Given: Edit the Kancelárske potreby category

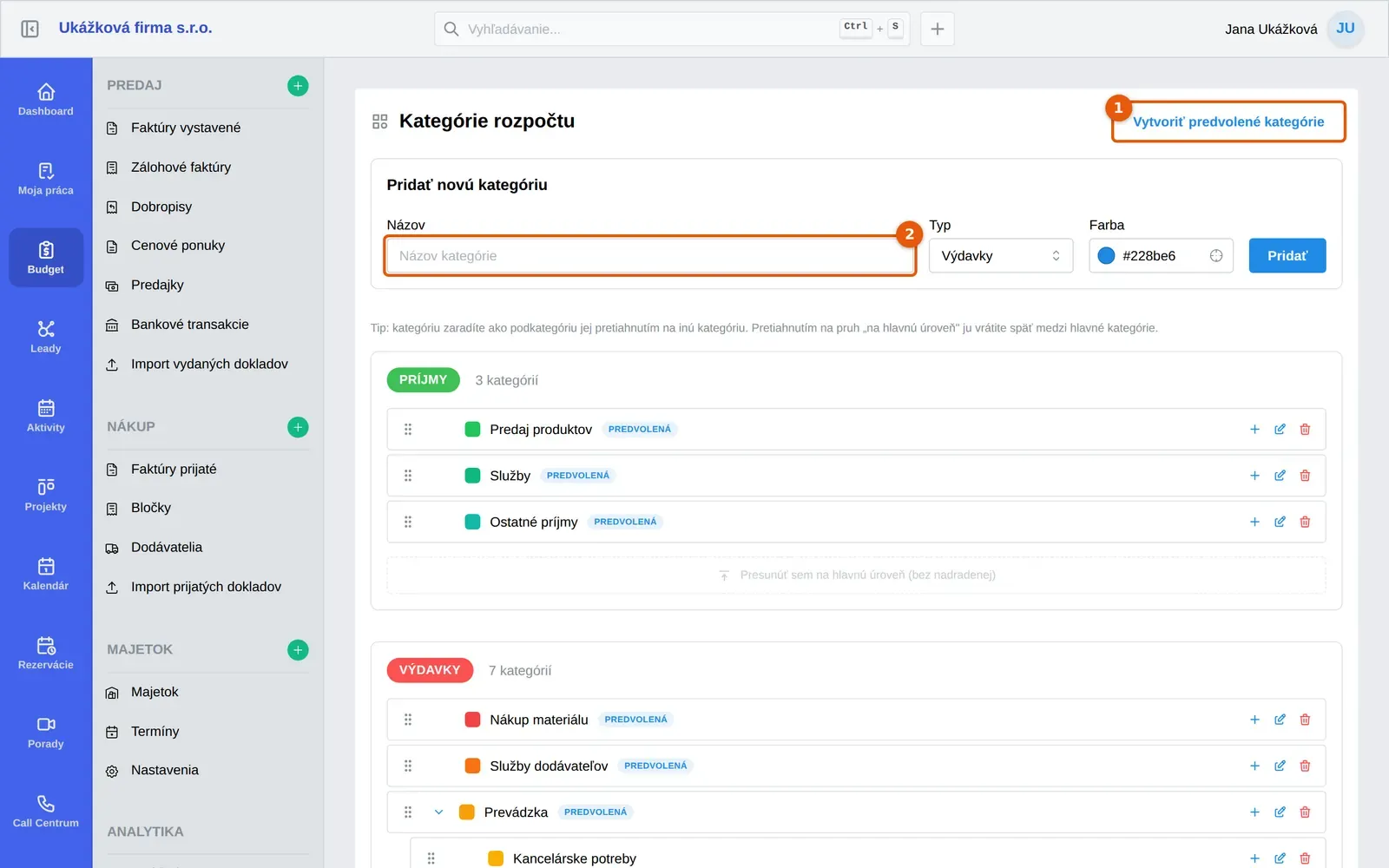Looking at the screenshot, I should coord(1280,858).
